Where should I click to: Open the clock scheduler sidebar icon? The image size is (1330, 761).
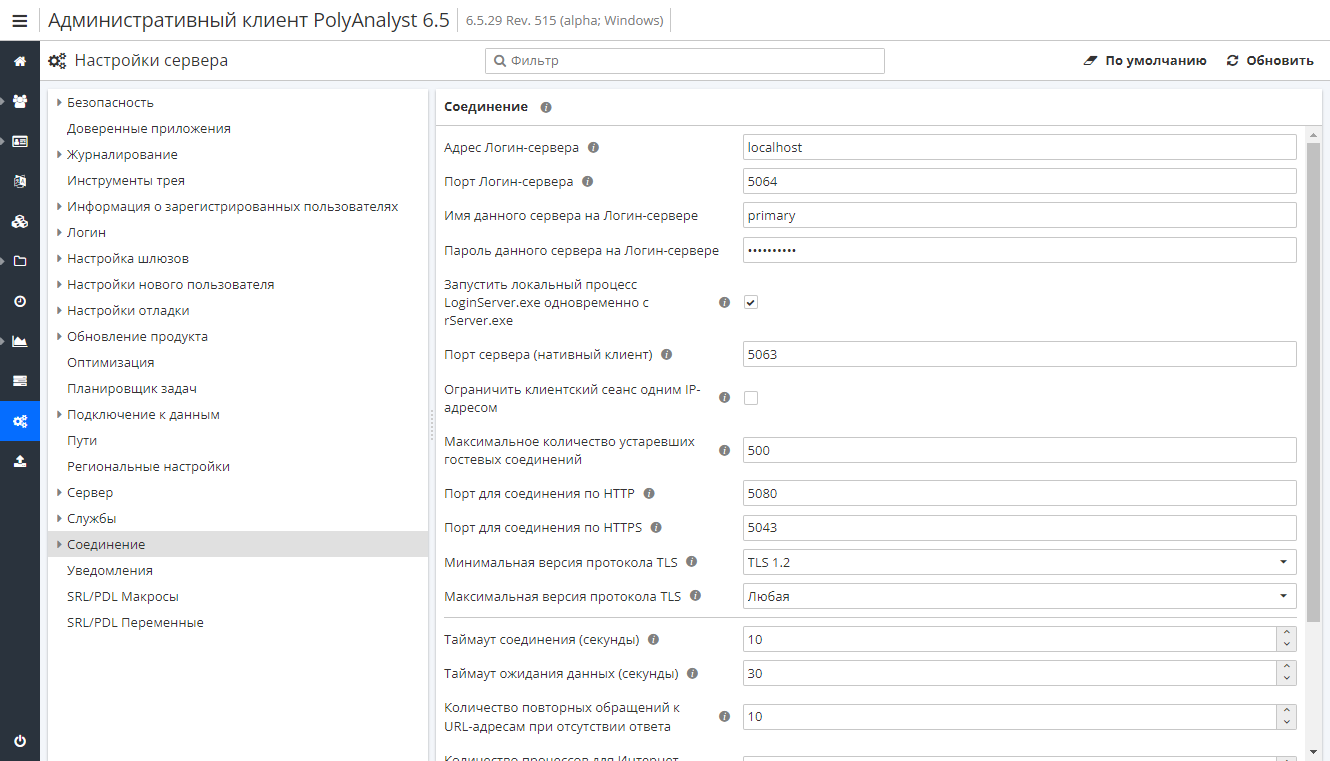coord(20,301)
